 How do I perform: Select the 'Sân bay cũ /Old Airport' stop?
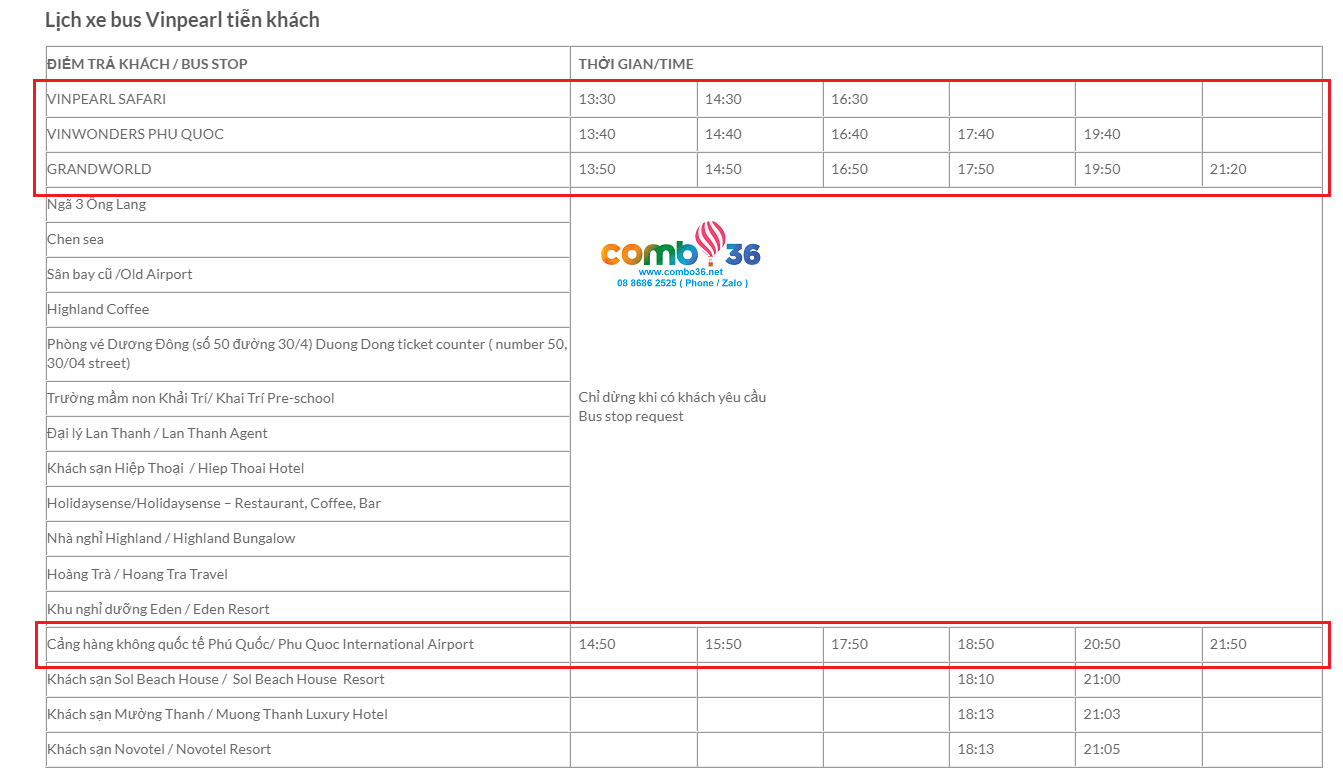pos(119,274)
